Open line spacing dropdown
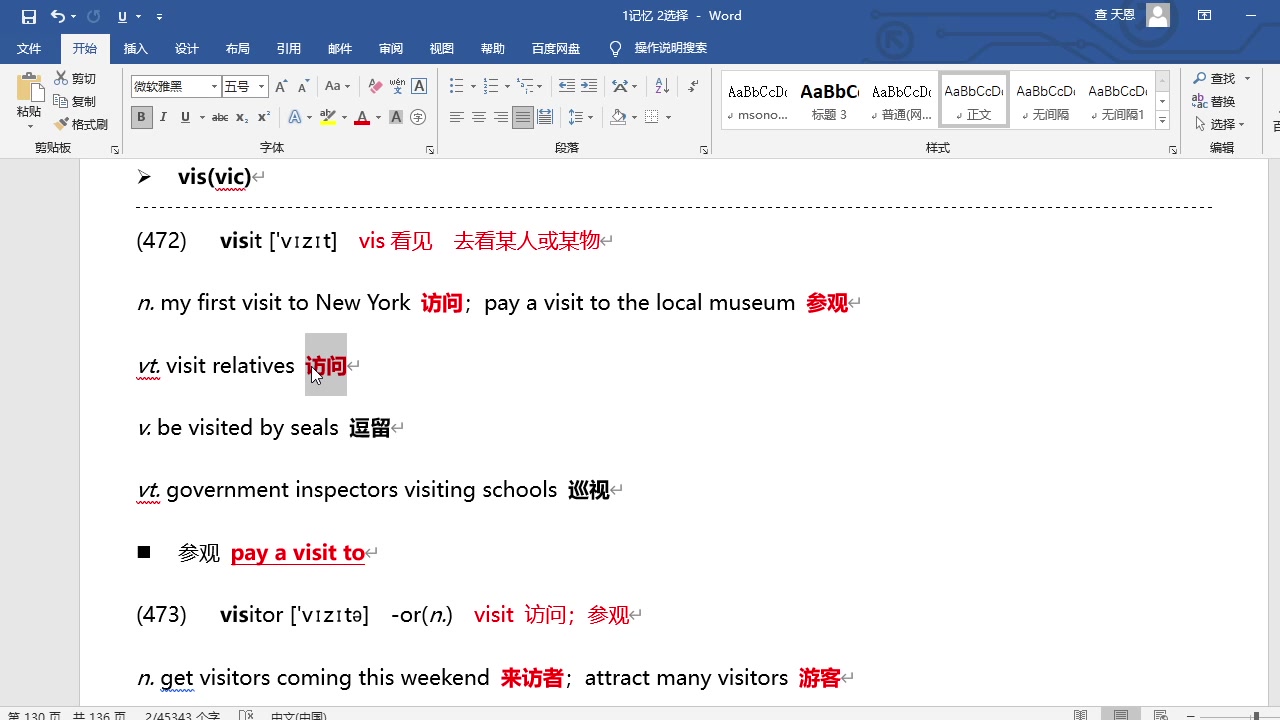Viewport: 1280px width, 720px height. tap(581, 118)
